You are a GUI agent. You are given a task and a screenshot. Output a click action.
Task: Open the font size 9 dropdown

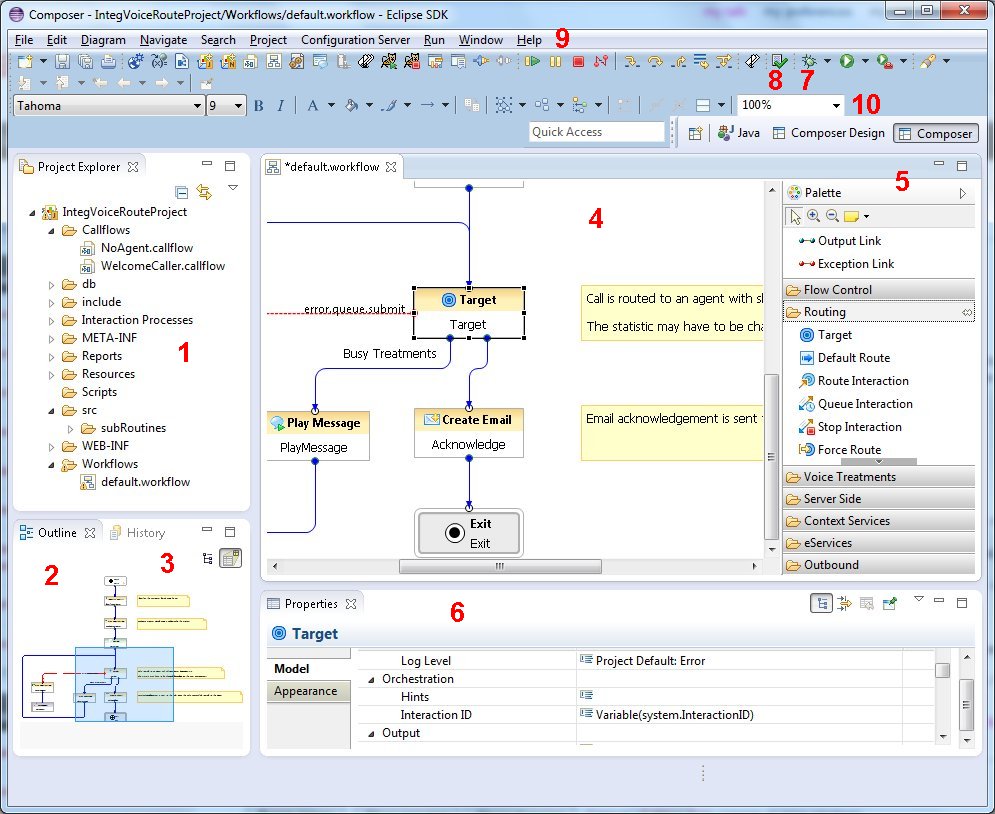pyautogui.click(x=238, y=106)
